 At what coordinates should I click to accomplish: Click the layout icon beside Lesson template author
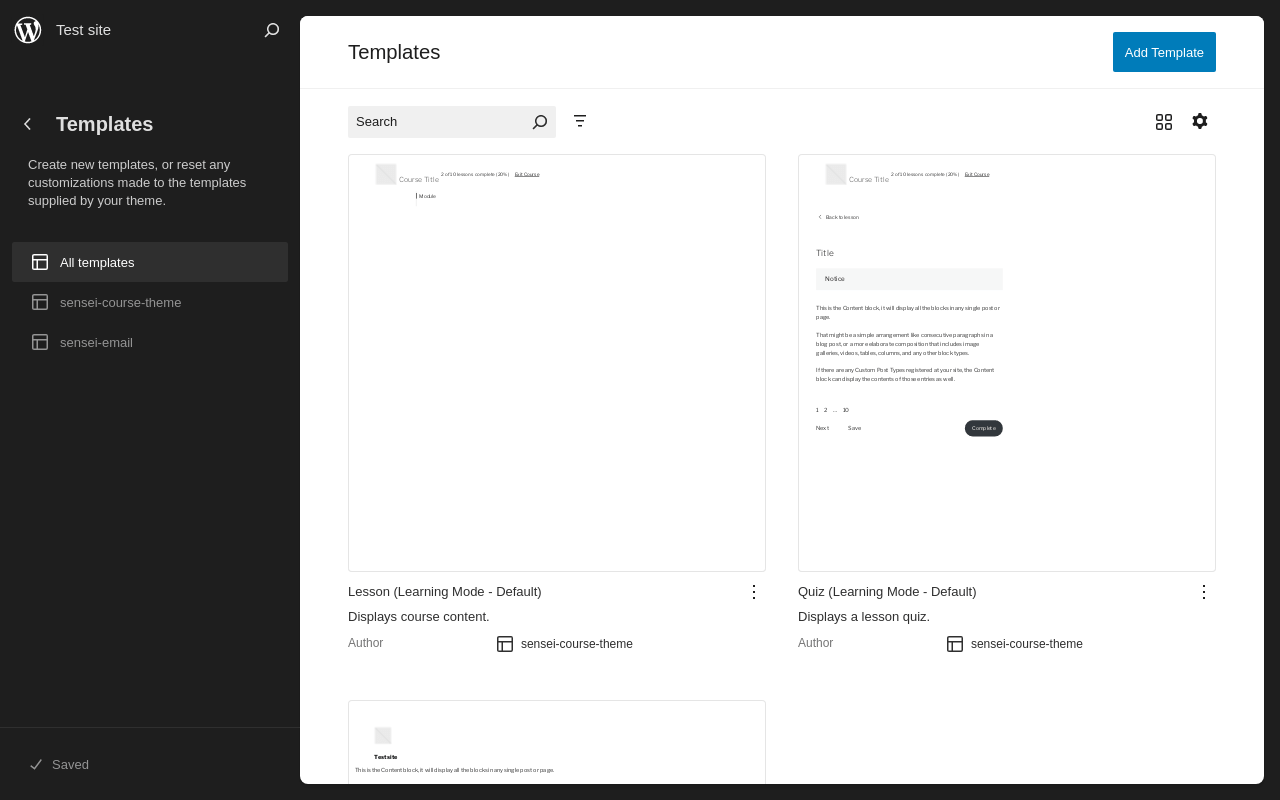click(505, 644)
